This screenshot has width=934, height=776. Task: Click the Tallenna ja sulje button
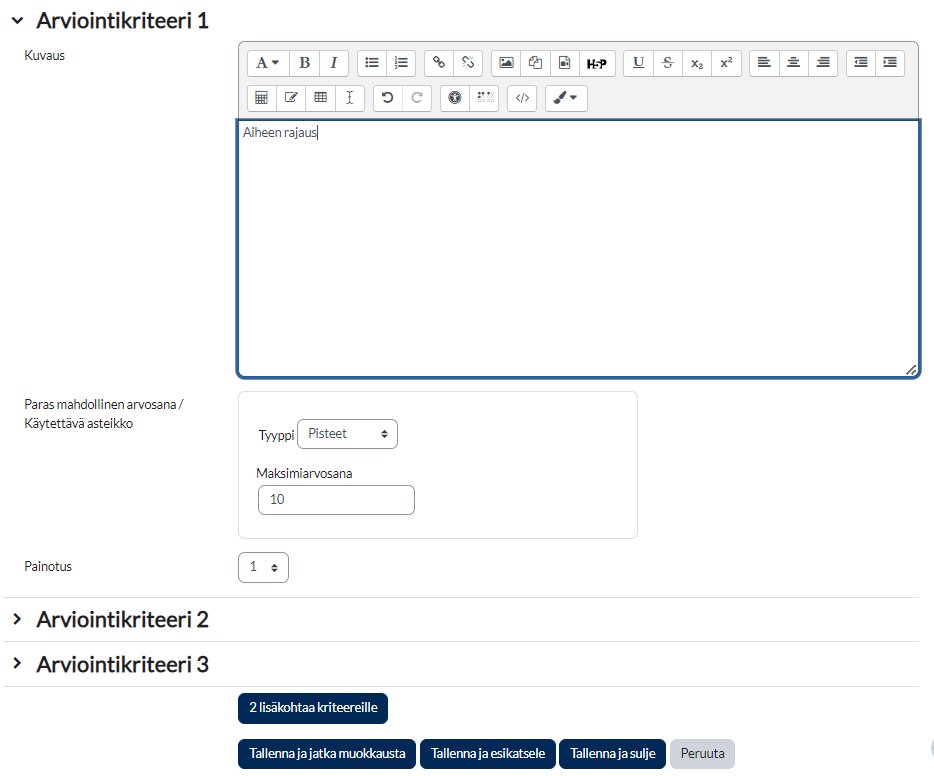[x=612, y=754]
